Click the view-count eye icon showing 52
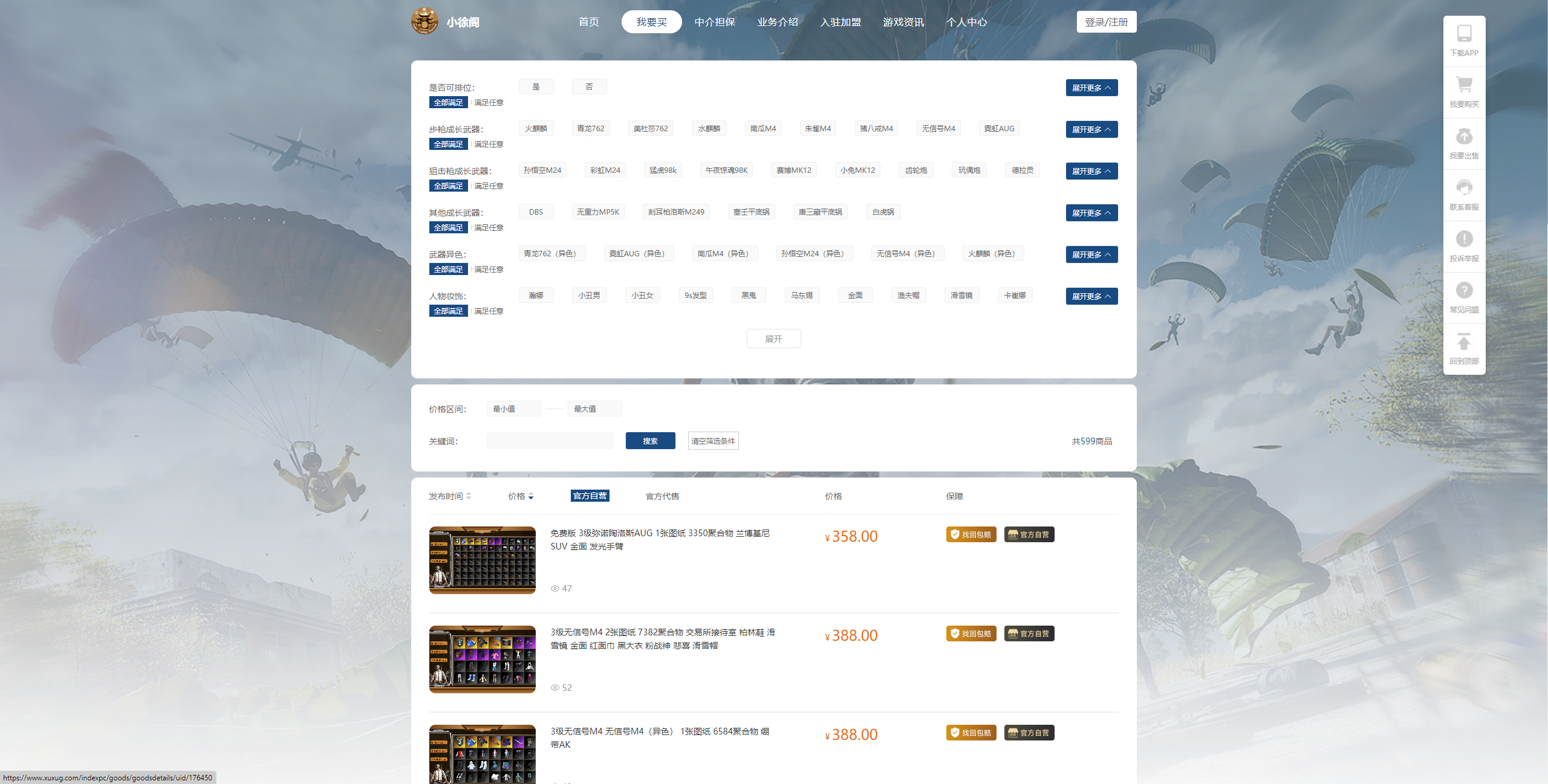 point(554,688)
